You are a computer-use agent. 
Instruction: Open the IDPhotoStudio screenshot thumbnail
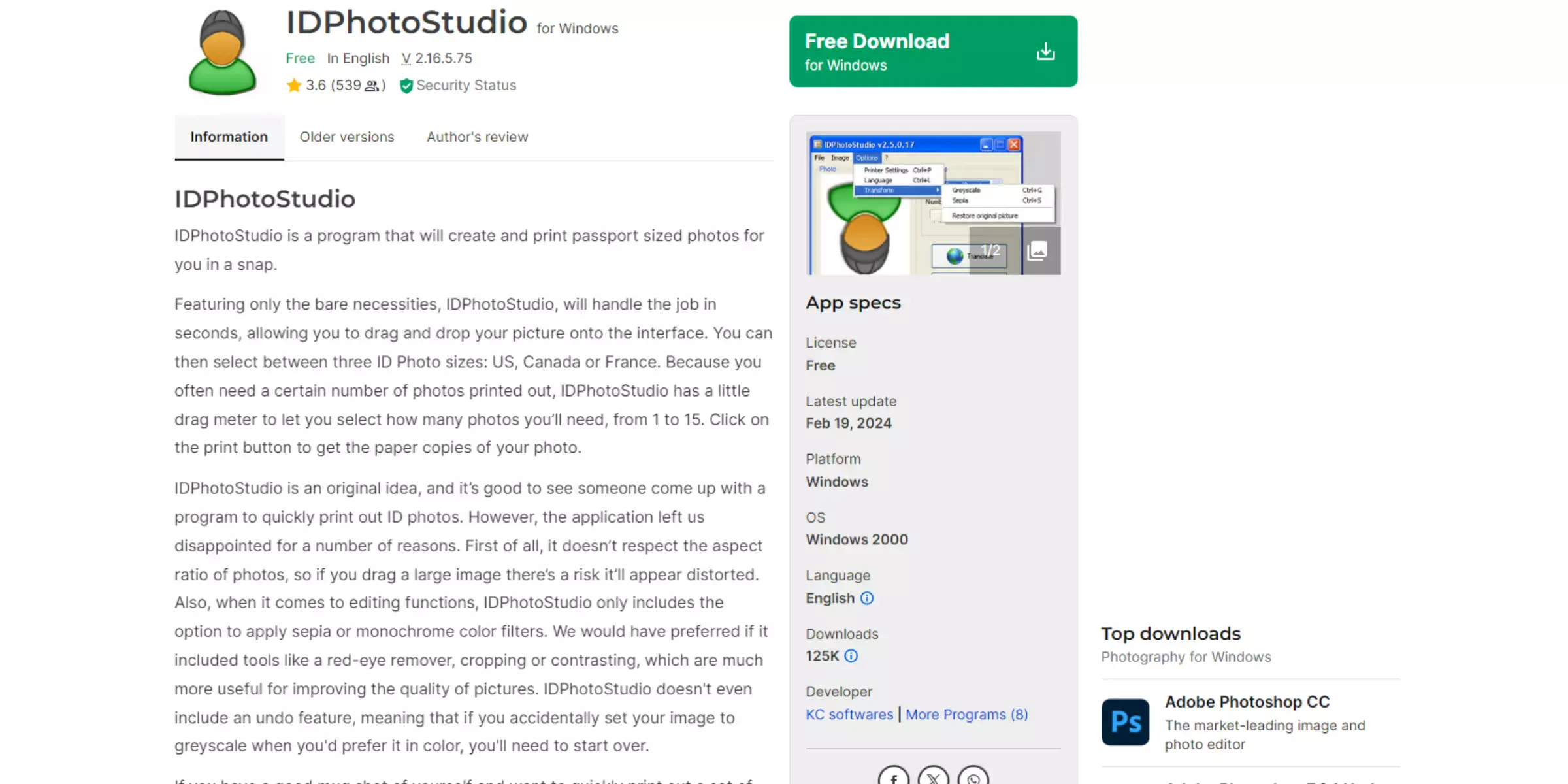[933, 203]
